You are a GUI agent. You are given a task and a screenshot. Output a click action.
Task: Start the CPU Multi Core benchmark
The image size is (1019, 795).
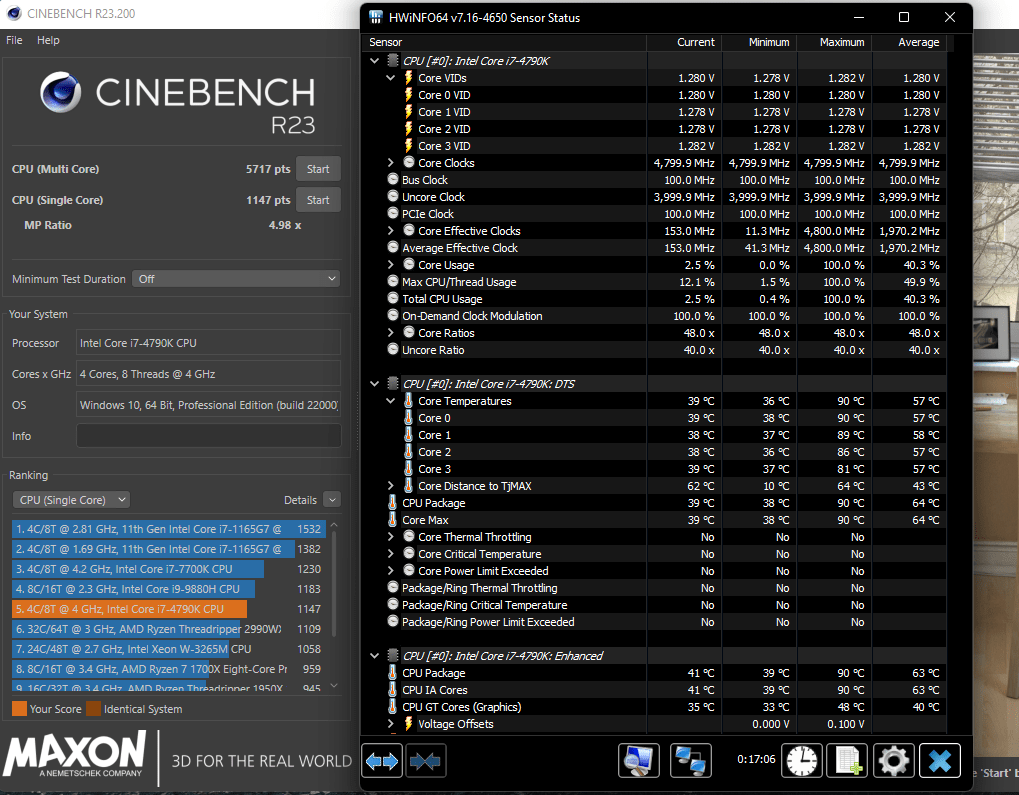[x=318, y=168]
